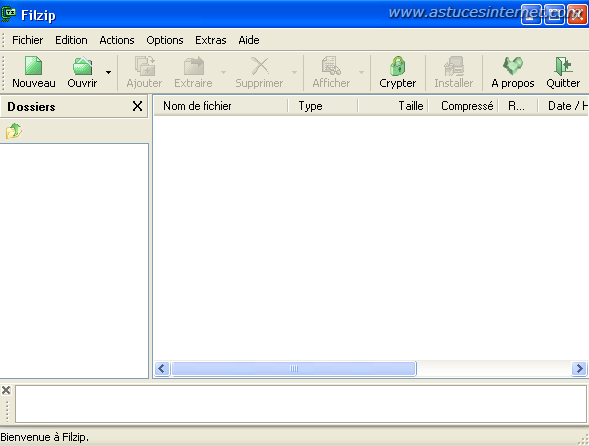Screen dimensions: 589x446
Task: Expand the Afficher dropdown arrow
Action: tap(361, 73)
